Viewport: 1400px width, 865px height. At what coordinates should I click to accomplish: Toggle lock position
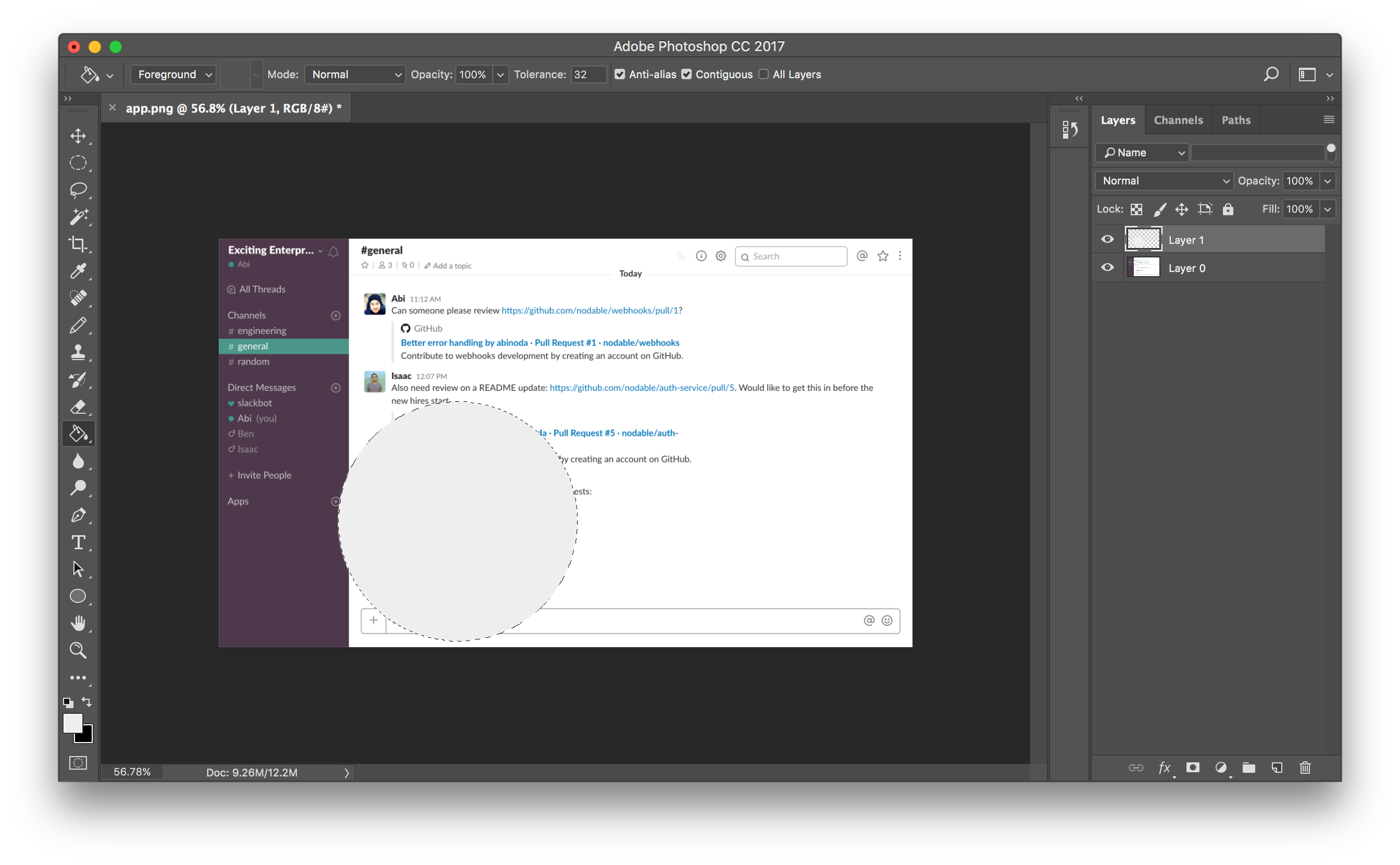[x=1182, y=209]
